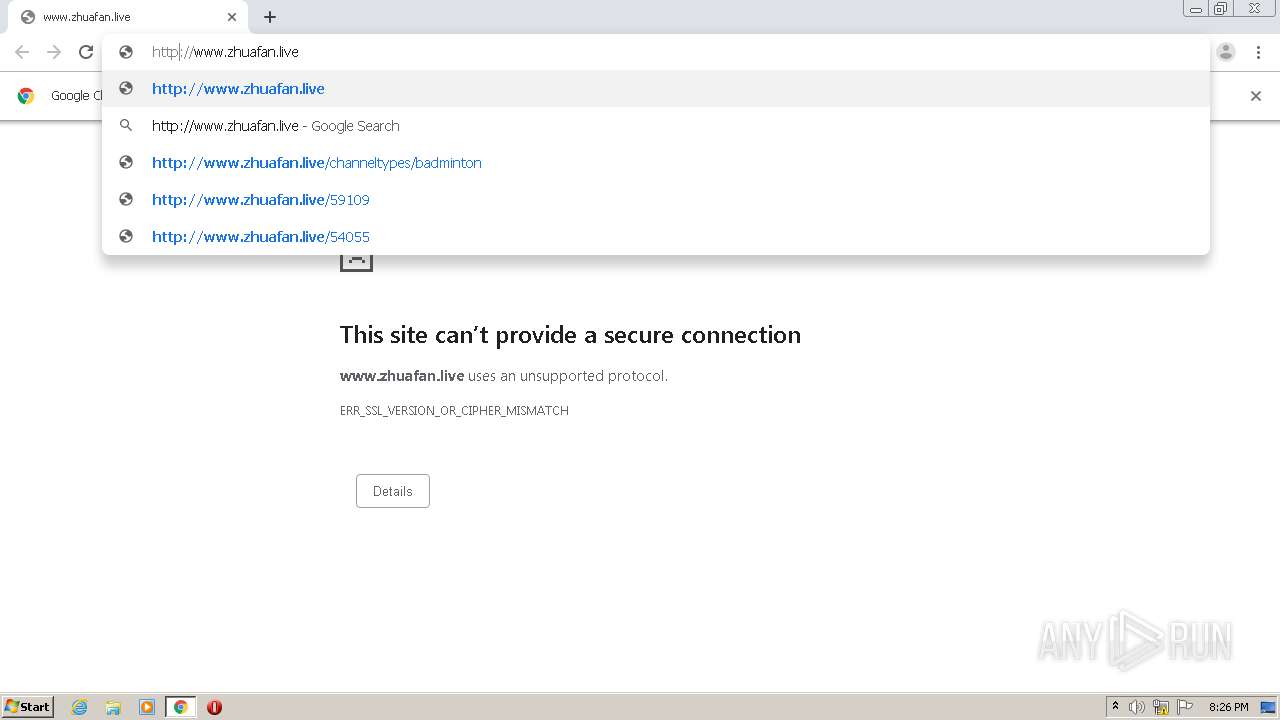Open the Action Center flag icon

[x=1185, y=707]
